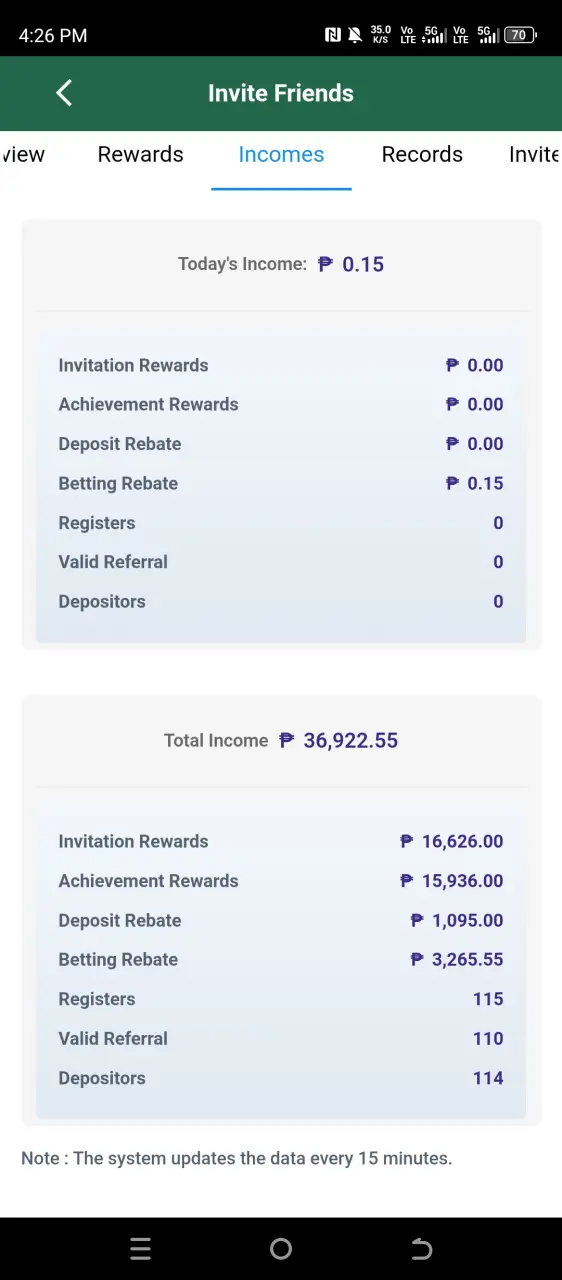Tap the NFC icon in the status bar
Image resolution: width=562 pixels, height=1280 pixels.
pyautogui.click(x=333, y=35)
